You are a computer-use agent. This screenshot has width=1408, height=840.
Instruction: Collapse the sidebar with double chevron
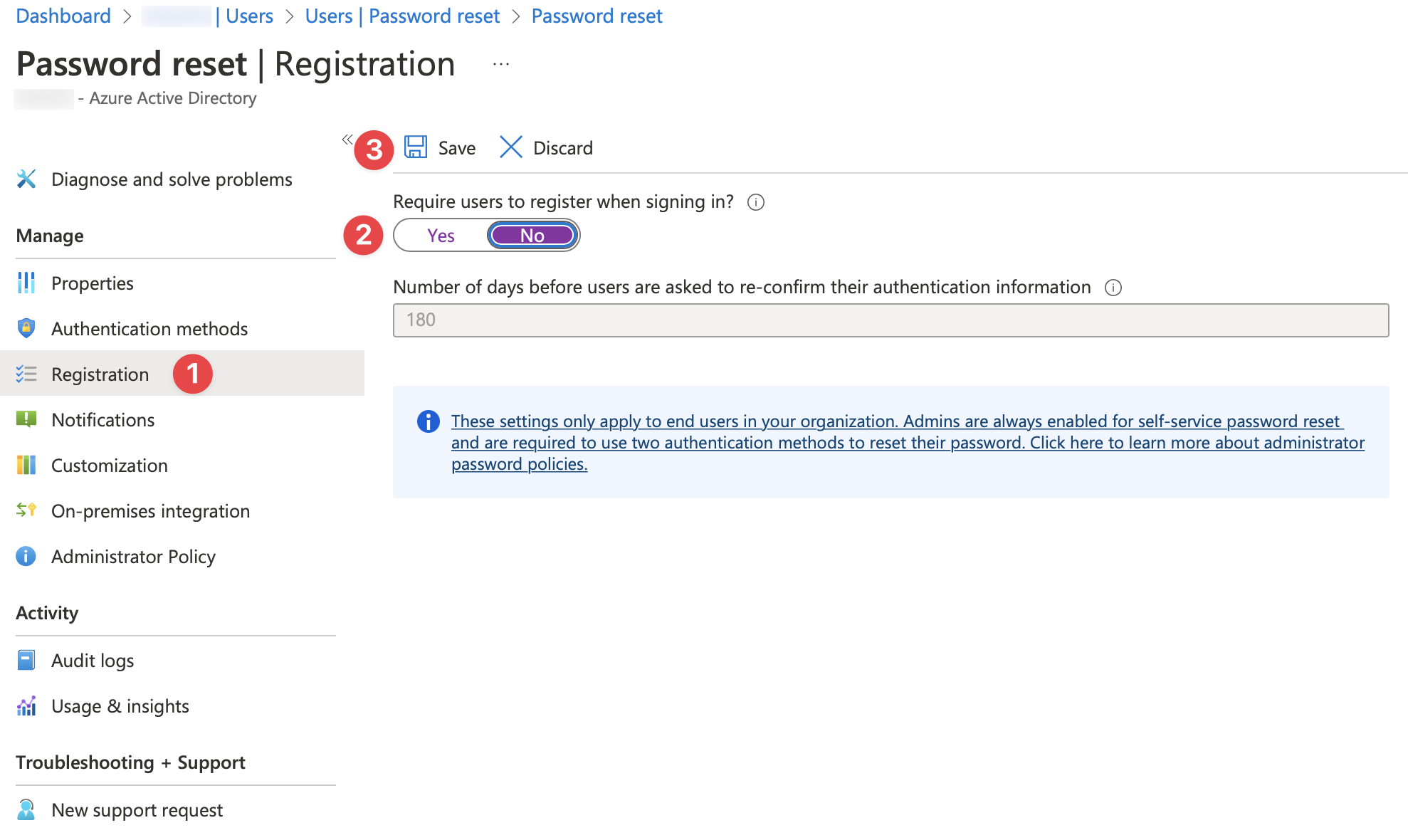[x=347, y=140]
